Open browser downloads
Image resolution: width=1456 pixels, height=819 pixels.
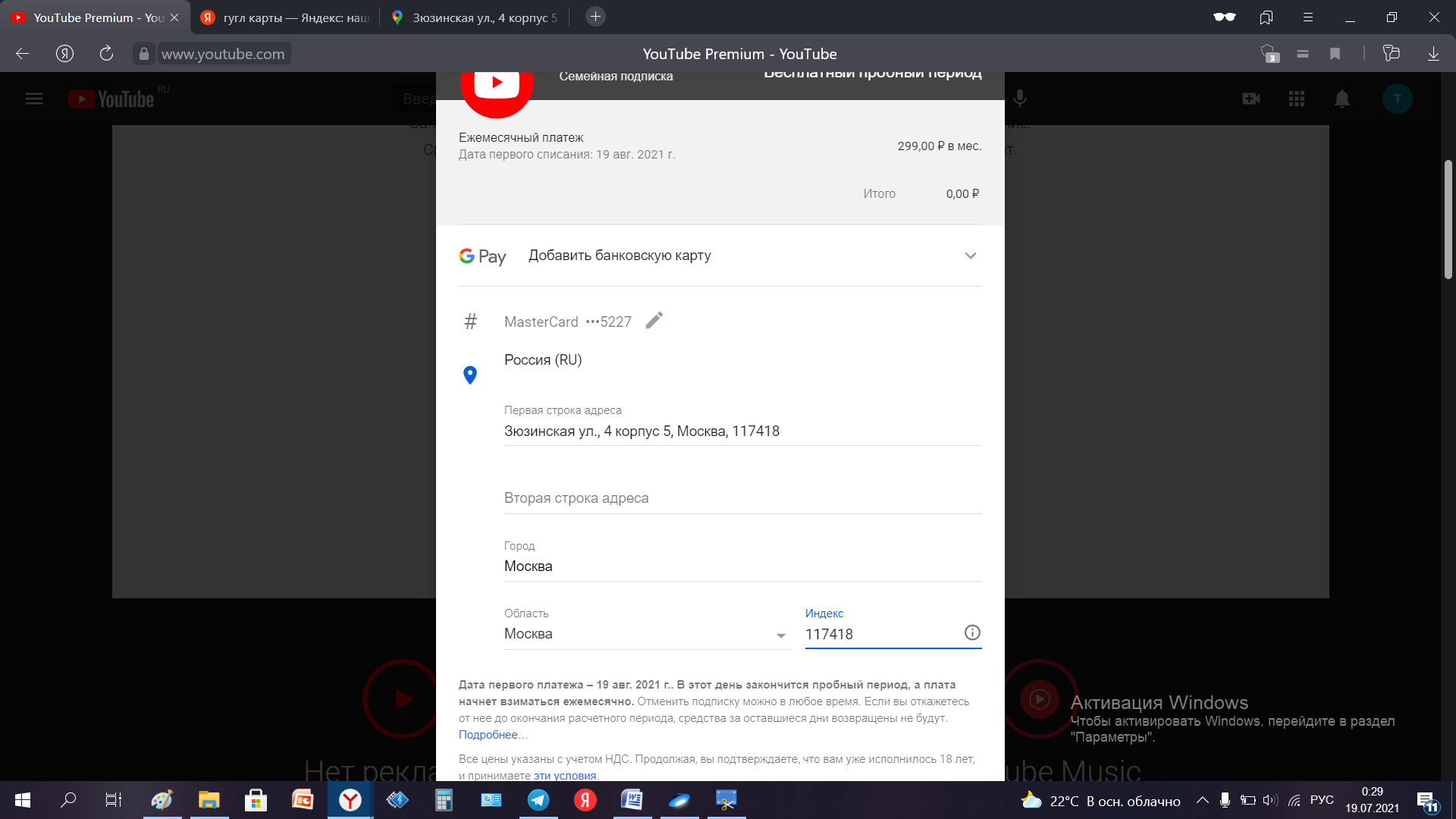(x=1433, y=54)
